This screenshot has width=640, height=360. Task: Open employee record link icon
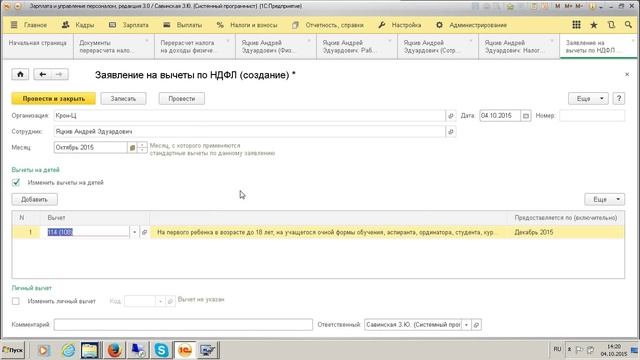point(451,132)
